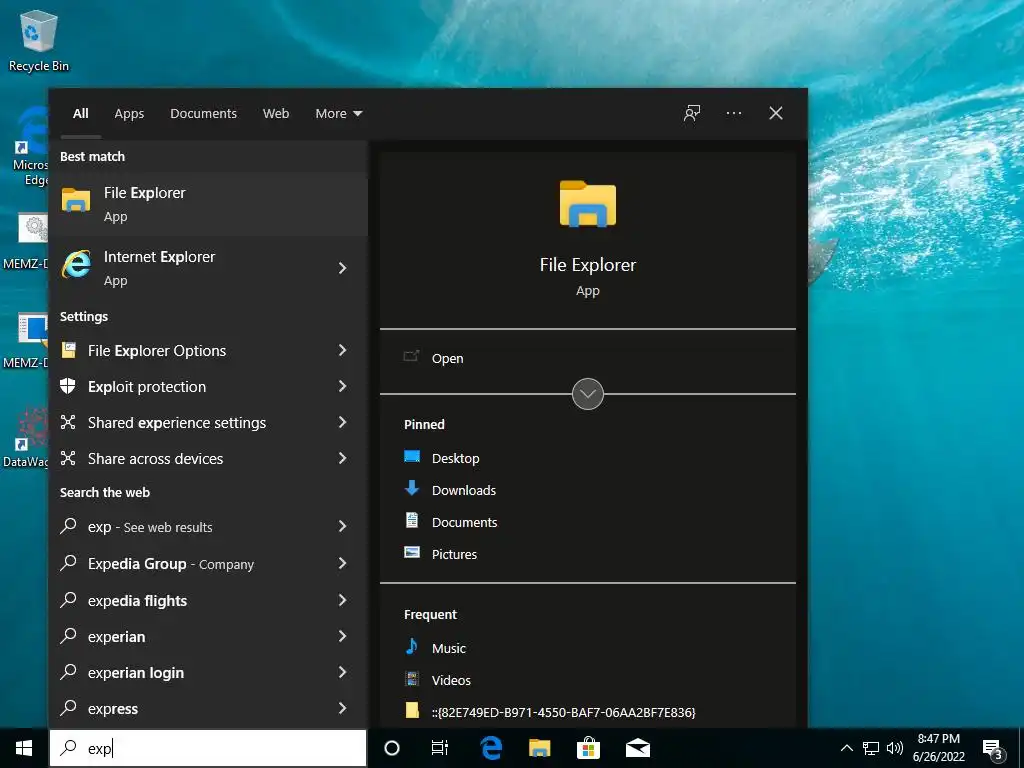Expand Exploit protection arrow
Image resolution: width=1024 pixels, height=768 pixels.
pos(342,386)
